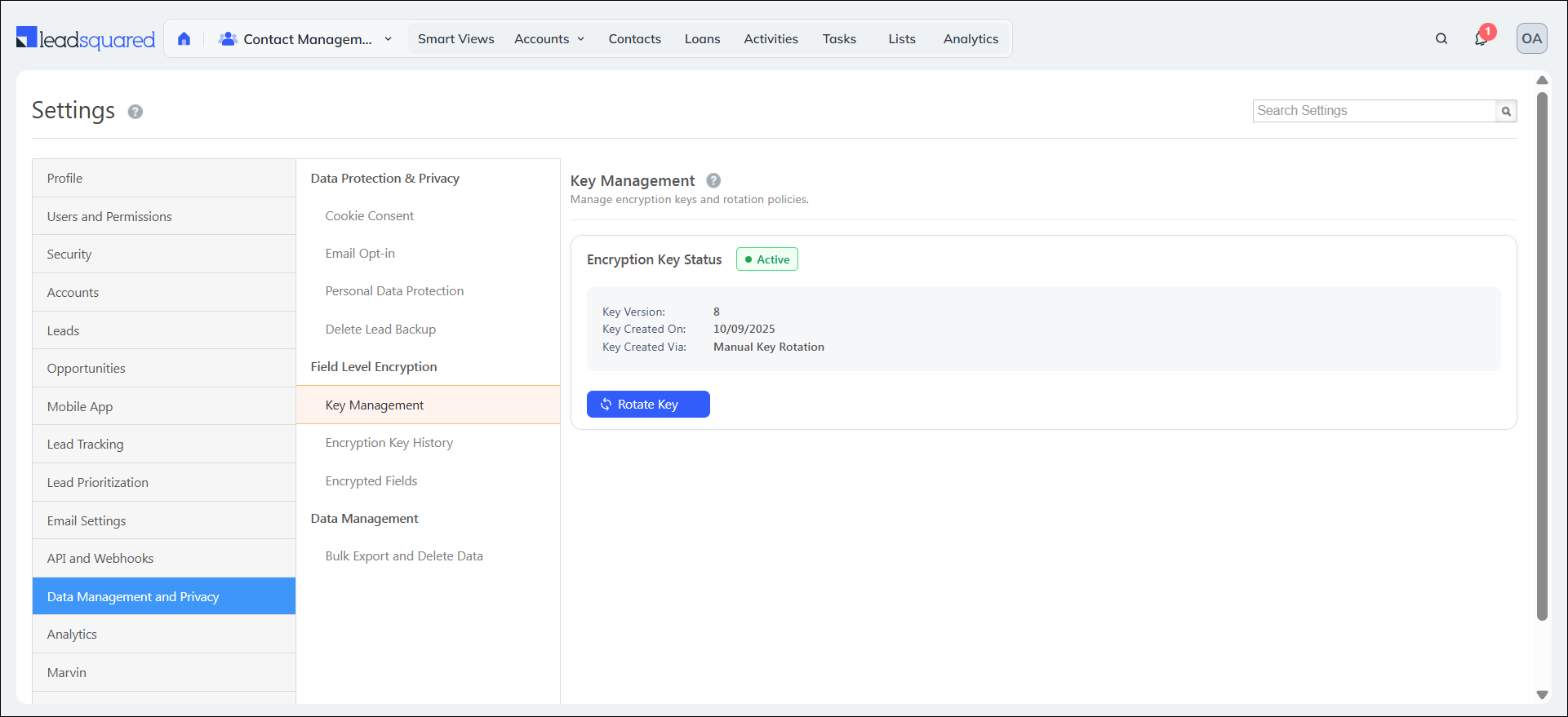Open Encrypted Fields settings
The image size is (1568, 717).
371,481
